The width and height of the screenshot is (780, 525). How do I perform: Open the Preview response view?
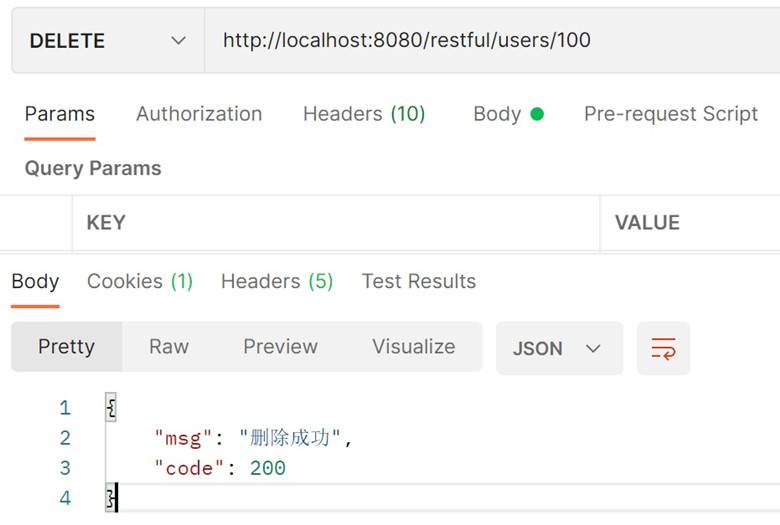[x=280, y=347]
